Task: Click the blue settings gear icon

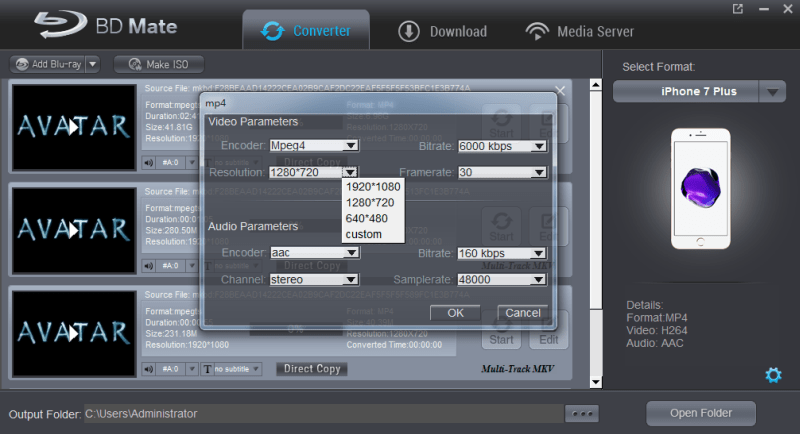Action: tap(773, 375)
